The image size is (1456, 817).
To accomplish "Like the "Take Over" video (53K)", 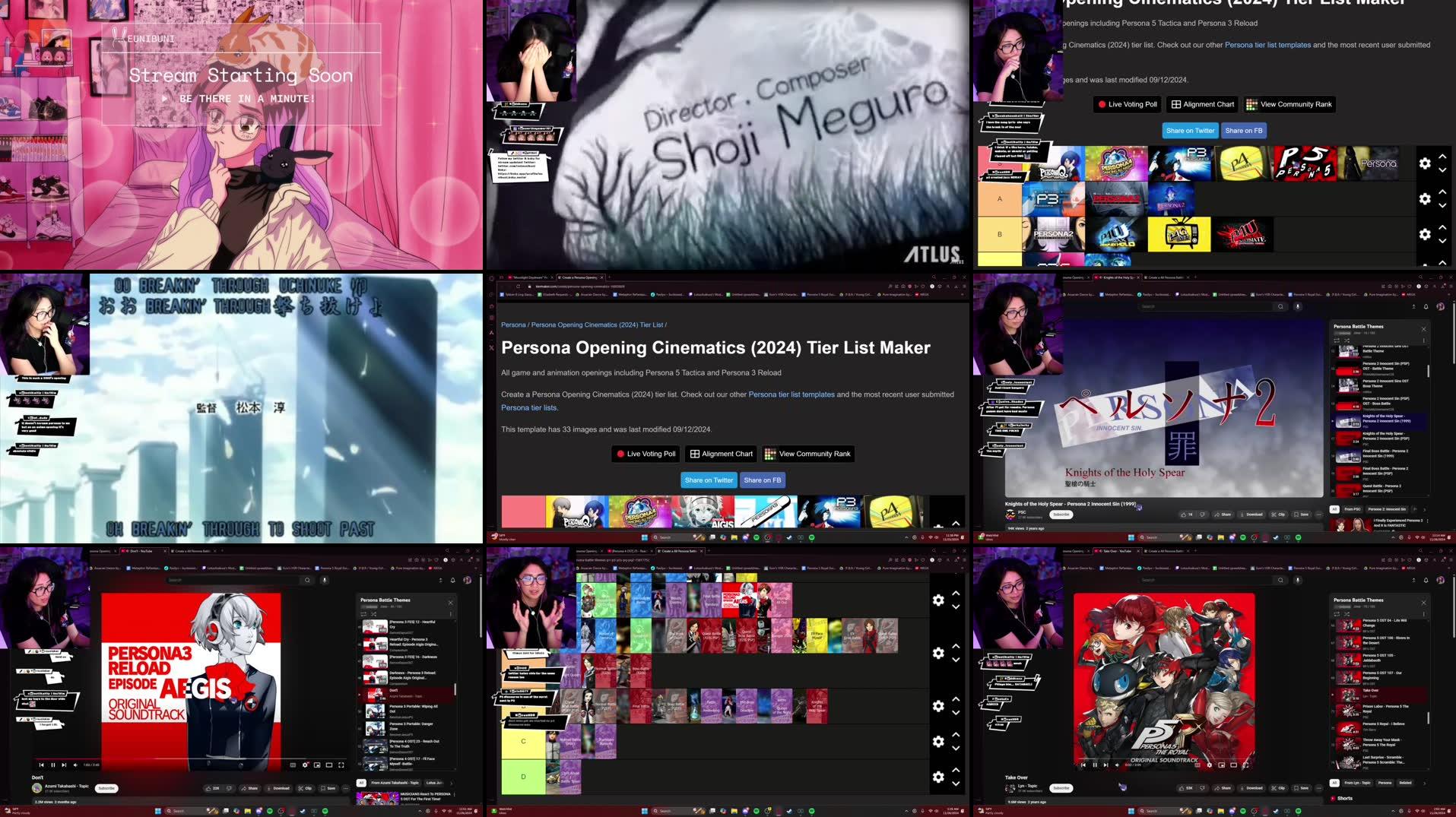I will point(1186,788).
